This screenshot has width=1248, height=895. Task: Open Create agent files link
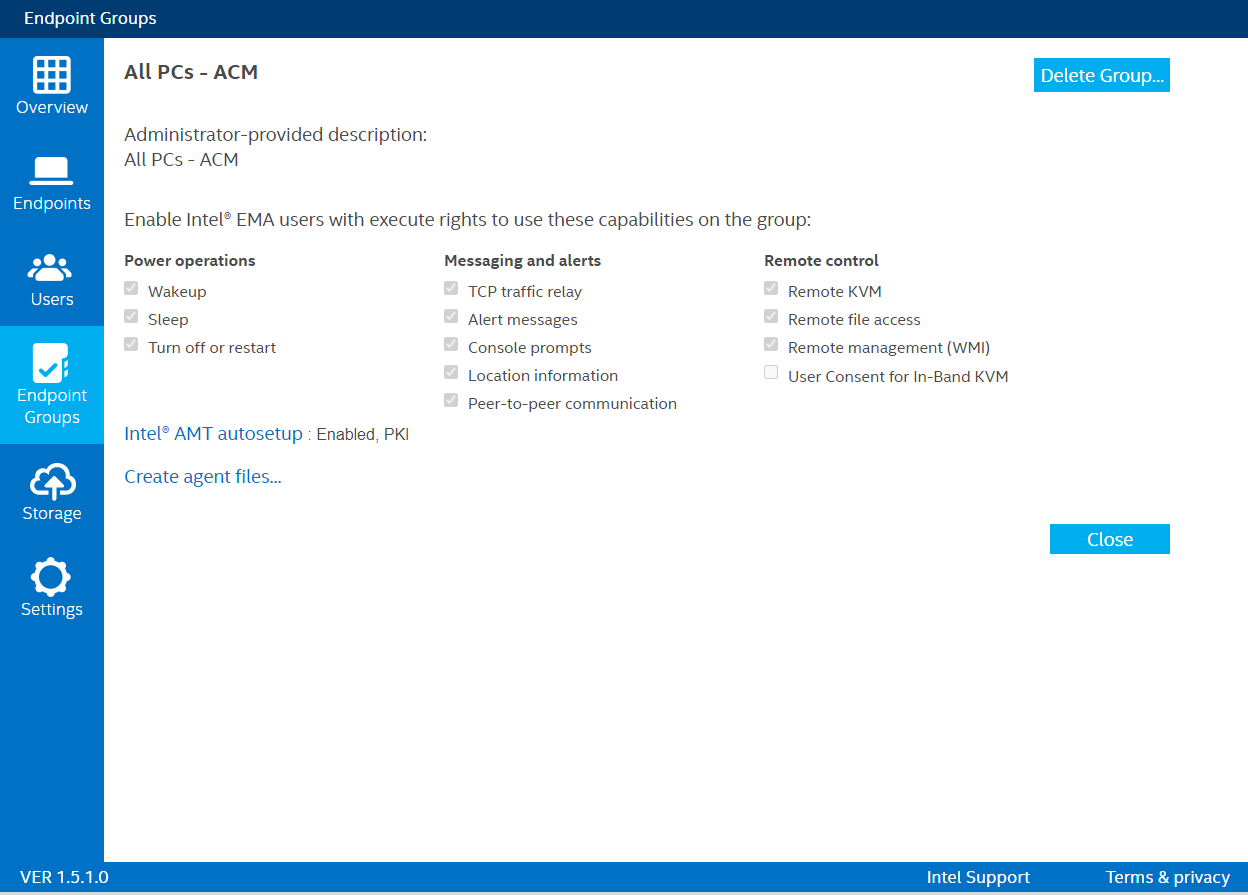click(202, 476)
